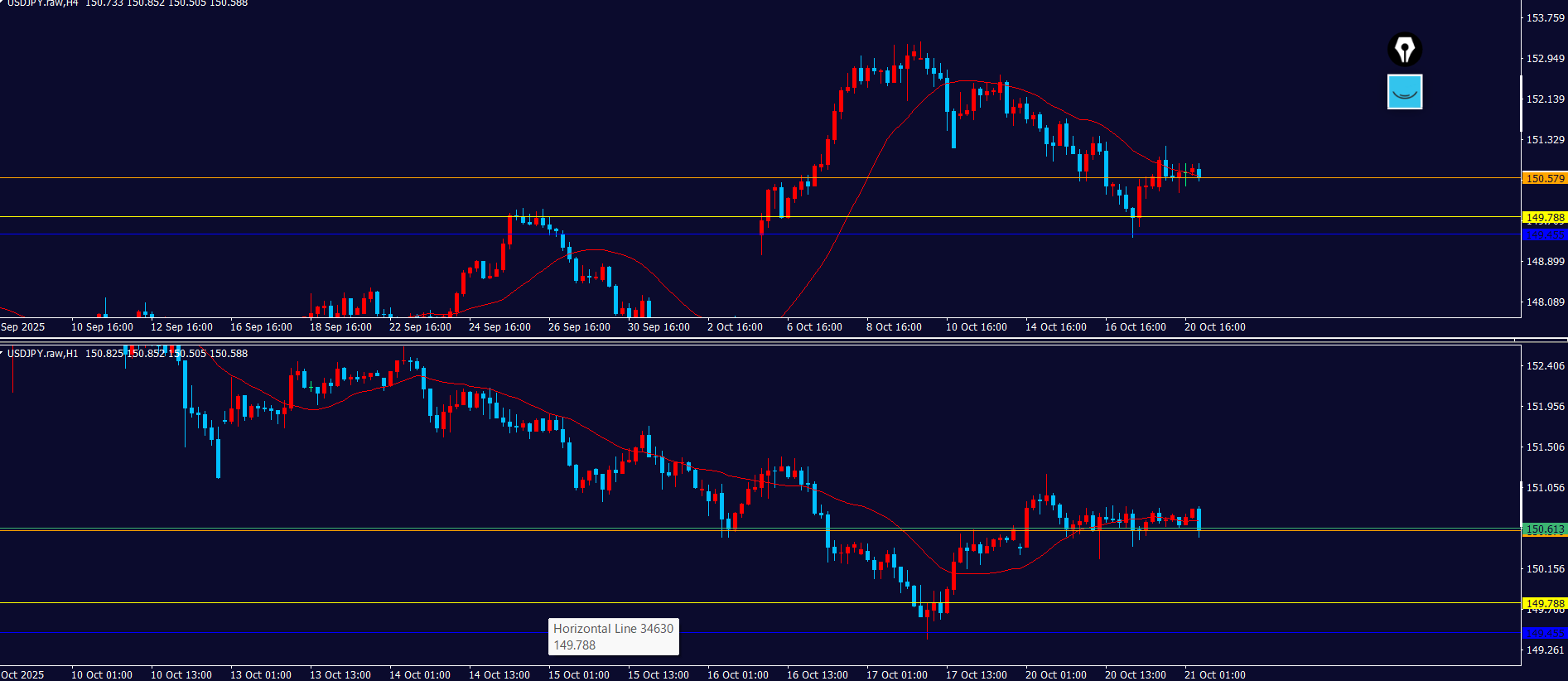
Task: Click the 152.406 price scale value
Action: point(1545,366)
